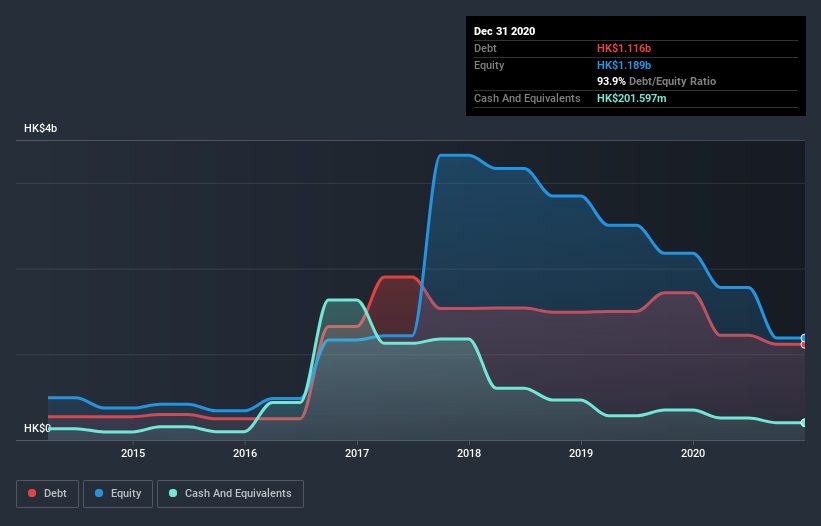Toggle the Equity series legend button
This screenshot has width=821, height=526.
pos(118,494)
